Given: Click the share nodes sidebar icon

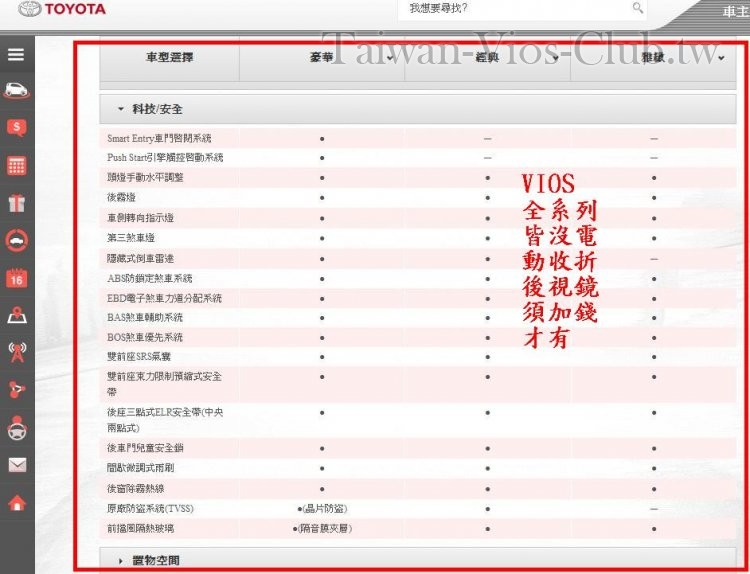Looking at the screenshot, I should (x=17, y=389).
